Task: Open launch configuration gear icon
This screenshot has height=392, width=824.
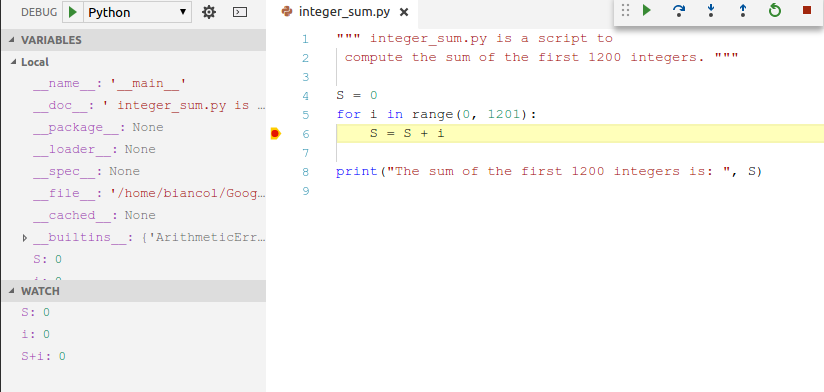Action: tap(209, 12)
